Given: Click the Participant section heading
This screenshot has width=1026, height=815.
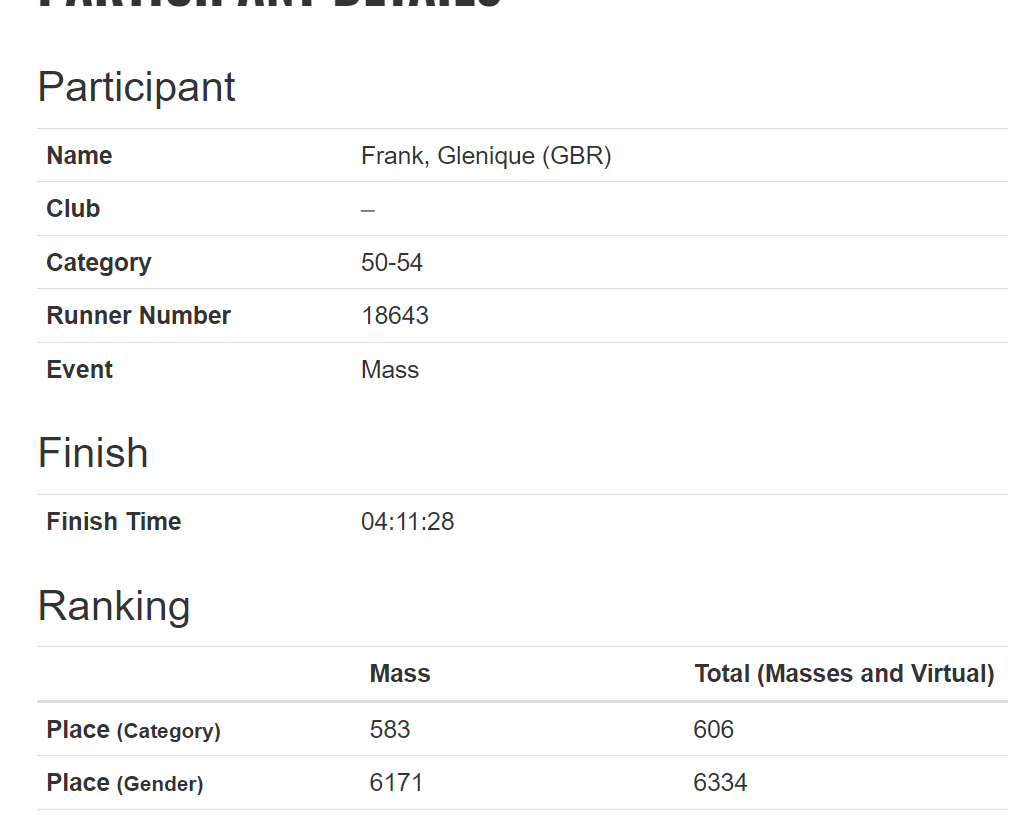Looking at the screenshot, I should click(136, 88).
